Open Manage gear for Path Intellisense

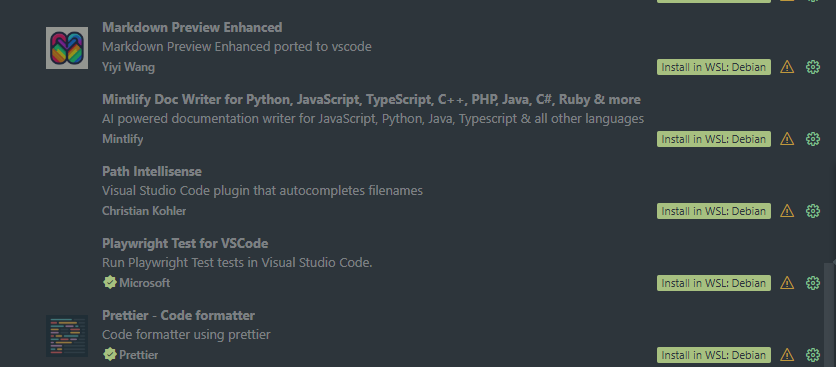click(x=813, y=211)
